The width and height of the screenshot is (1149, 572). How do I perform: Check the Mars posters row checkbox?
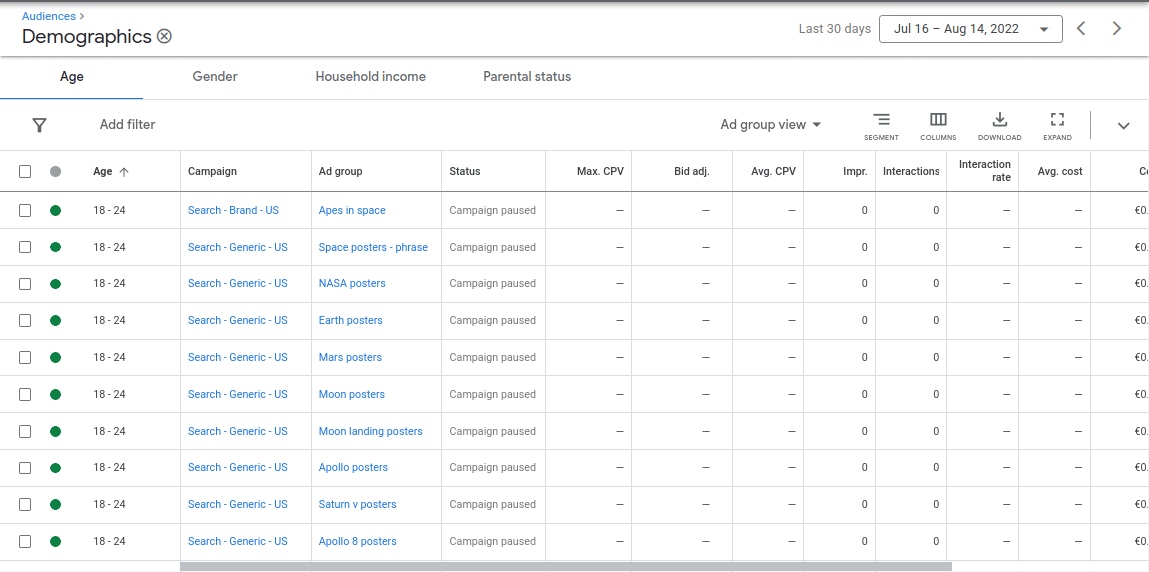point(25,357)
